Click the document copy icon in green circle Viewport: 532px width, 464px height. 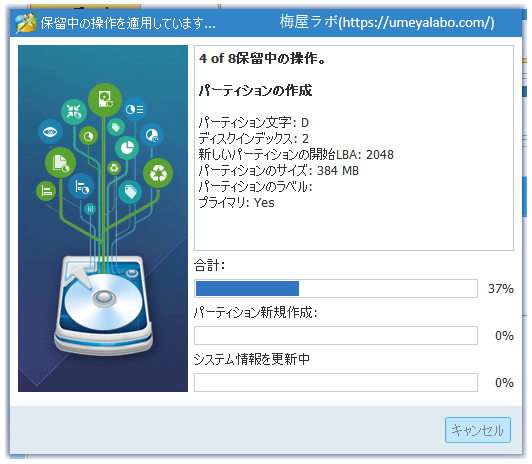pyautogui.click(x=60, y=162)
